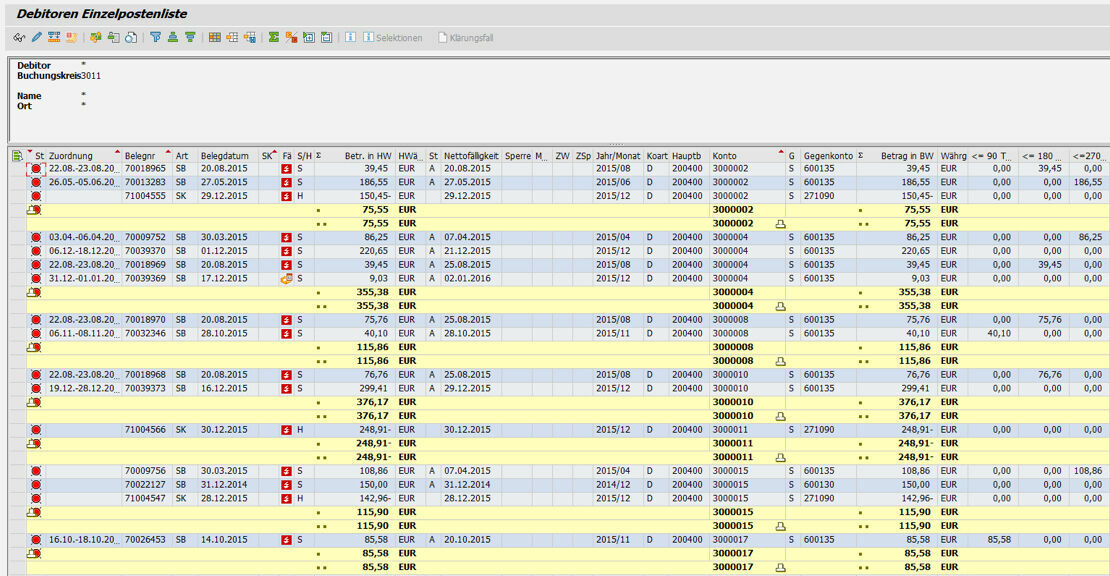Click the Konto column header
The width and height of the screenshot is (1110, 576).
(725, 156)
